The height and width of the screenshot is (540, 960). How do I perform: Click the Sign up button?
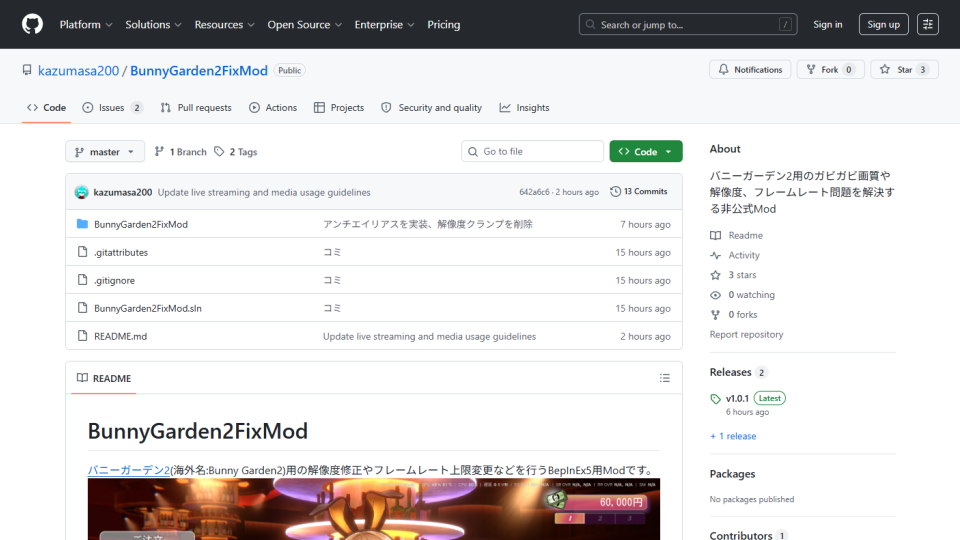coord(884,24)
